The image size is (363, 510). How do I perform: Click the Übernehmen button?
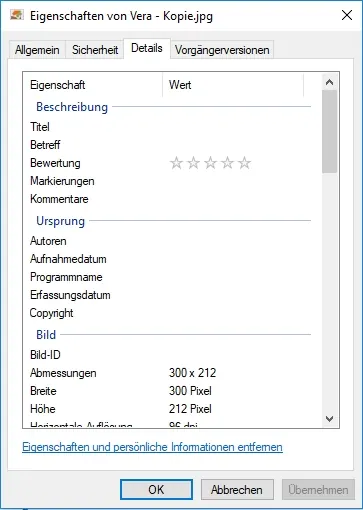click(318, 490)
